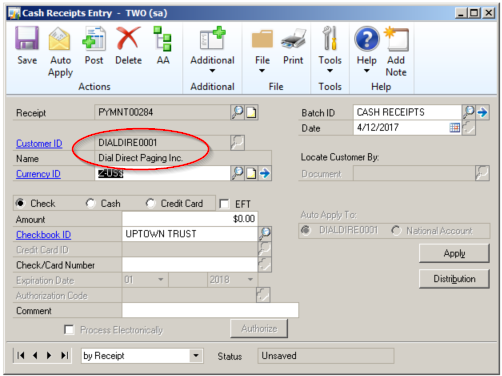502x376 pixels.
Task: Open the Checkbook ID link
Action: [44, 235]
